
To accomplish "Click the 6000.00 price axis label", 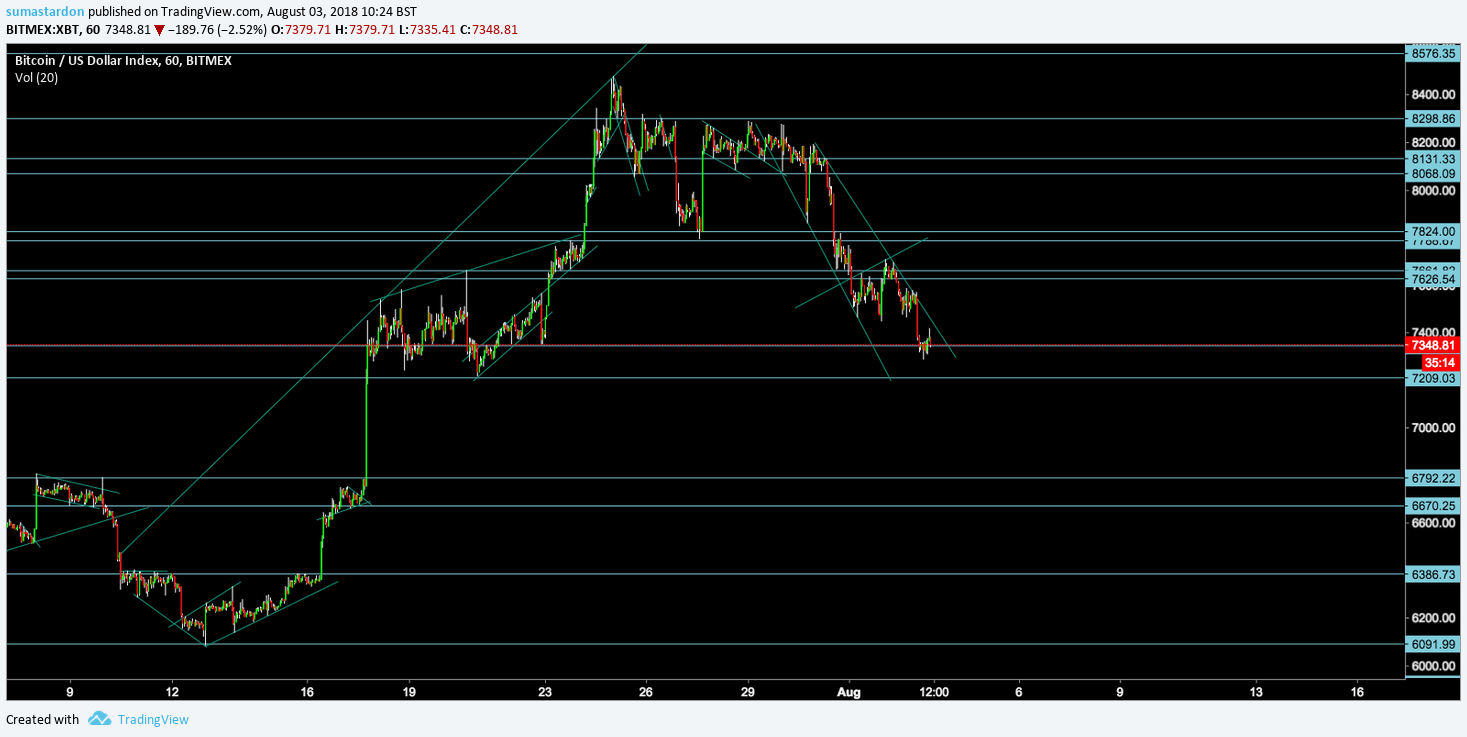I will pyautogui.click(x=1432, y=665).
